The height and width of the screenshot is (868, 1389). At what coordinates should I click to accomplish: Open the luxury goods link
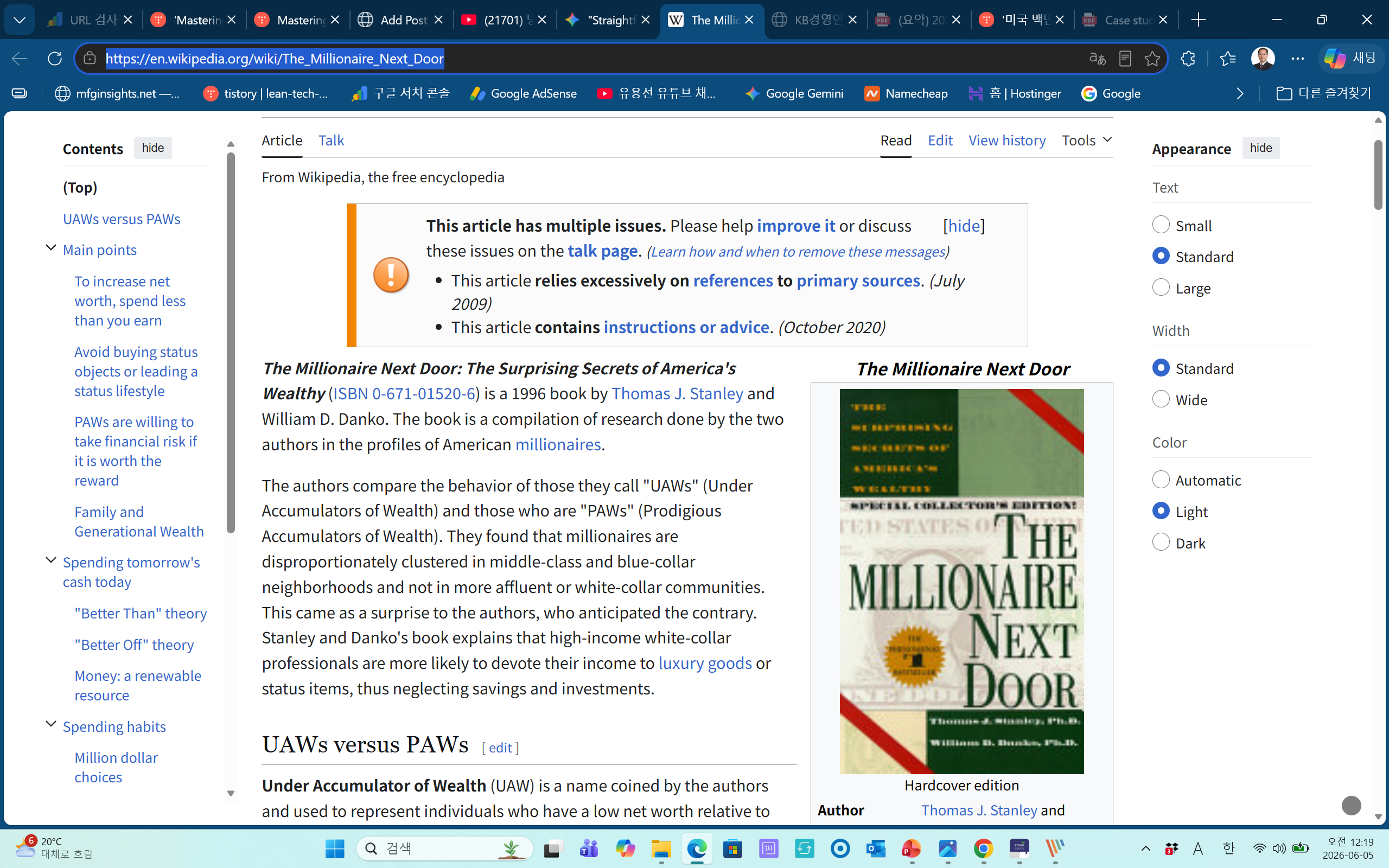(705, 663)
